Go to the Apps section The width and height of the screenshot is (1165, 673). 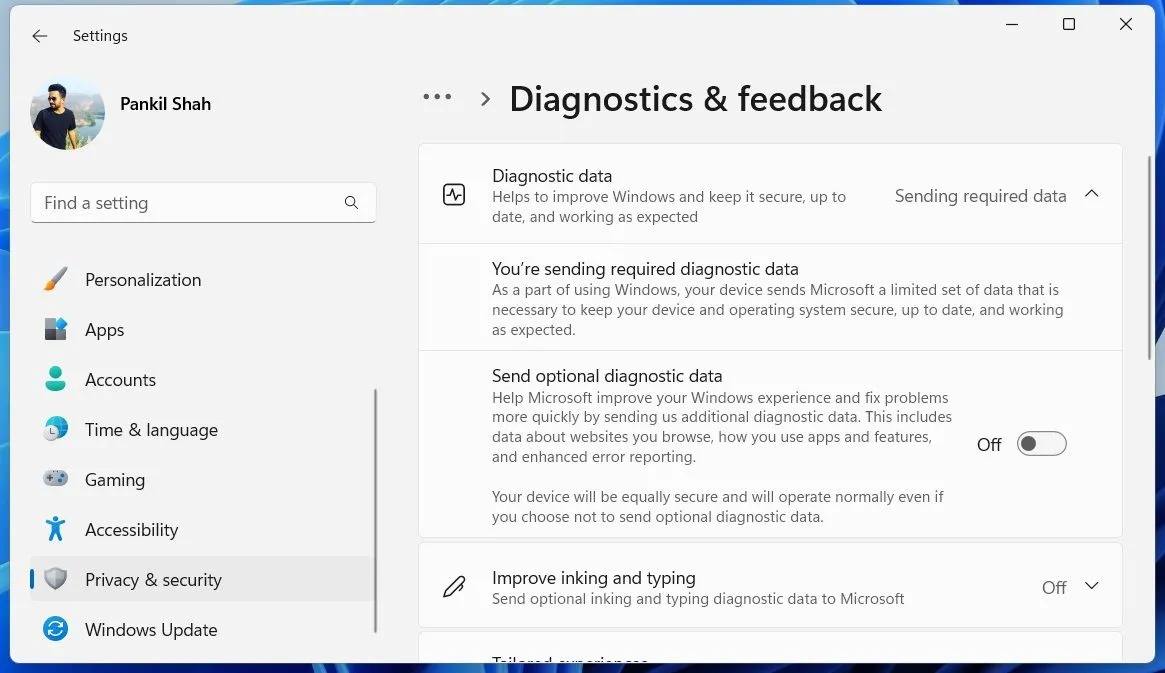pos(104,330)
